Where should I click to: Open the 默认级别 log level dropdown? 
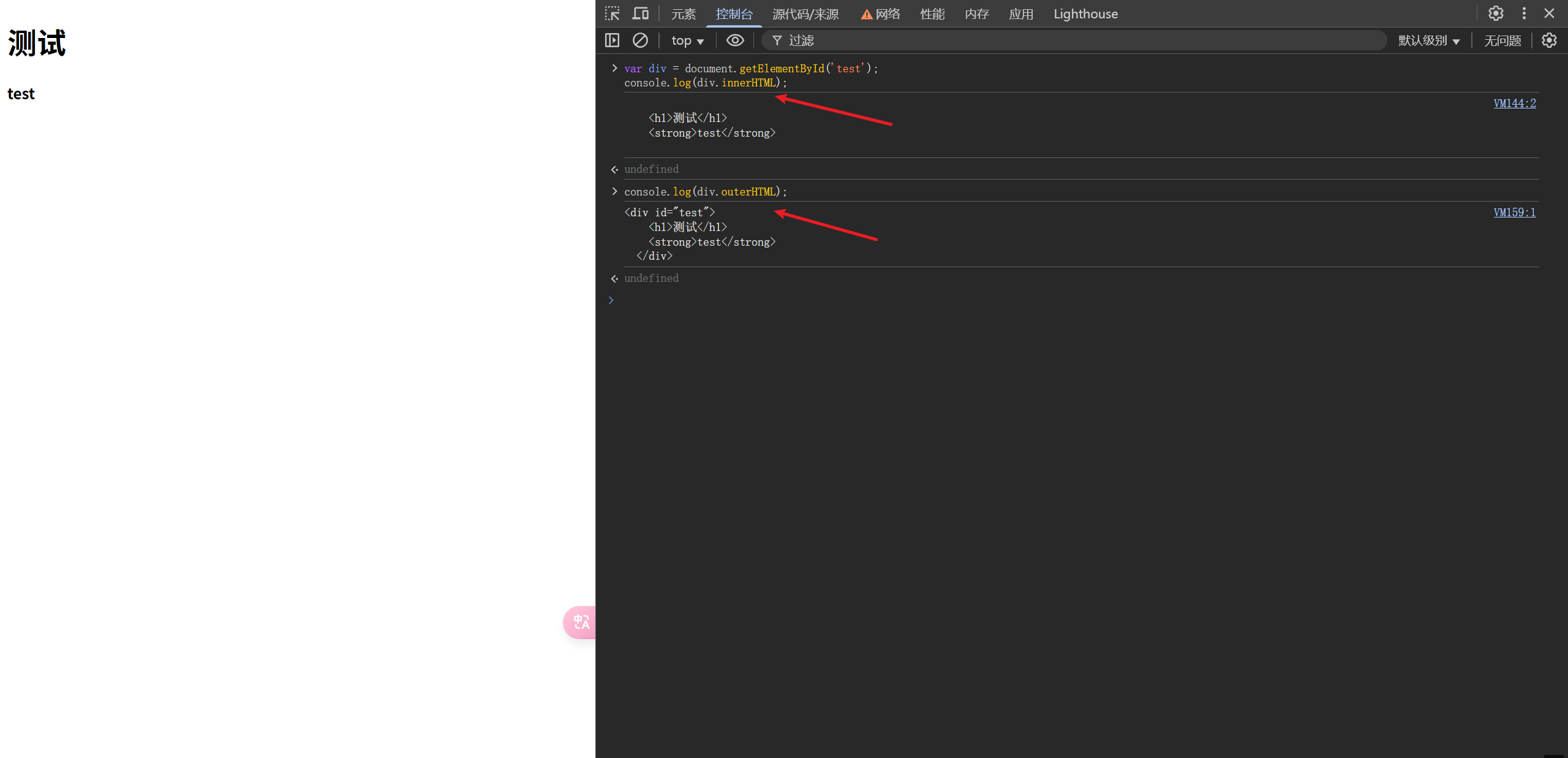tap(1428, 40)
